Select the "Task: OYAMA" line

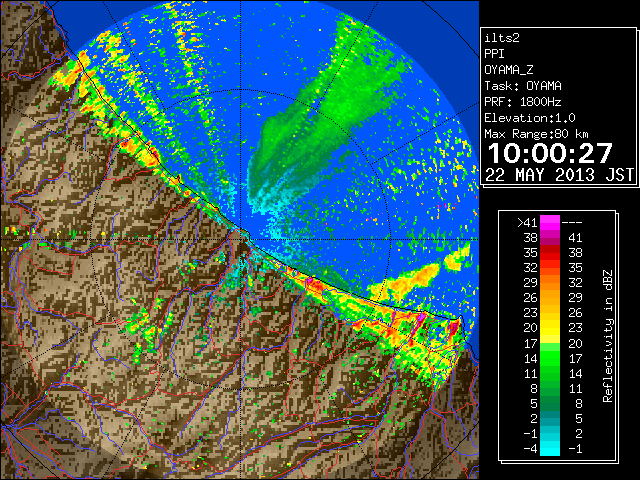click(x=523, y=86)
